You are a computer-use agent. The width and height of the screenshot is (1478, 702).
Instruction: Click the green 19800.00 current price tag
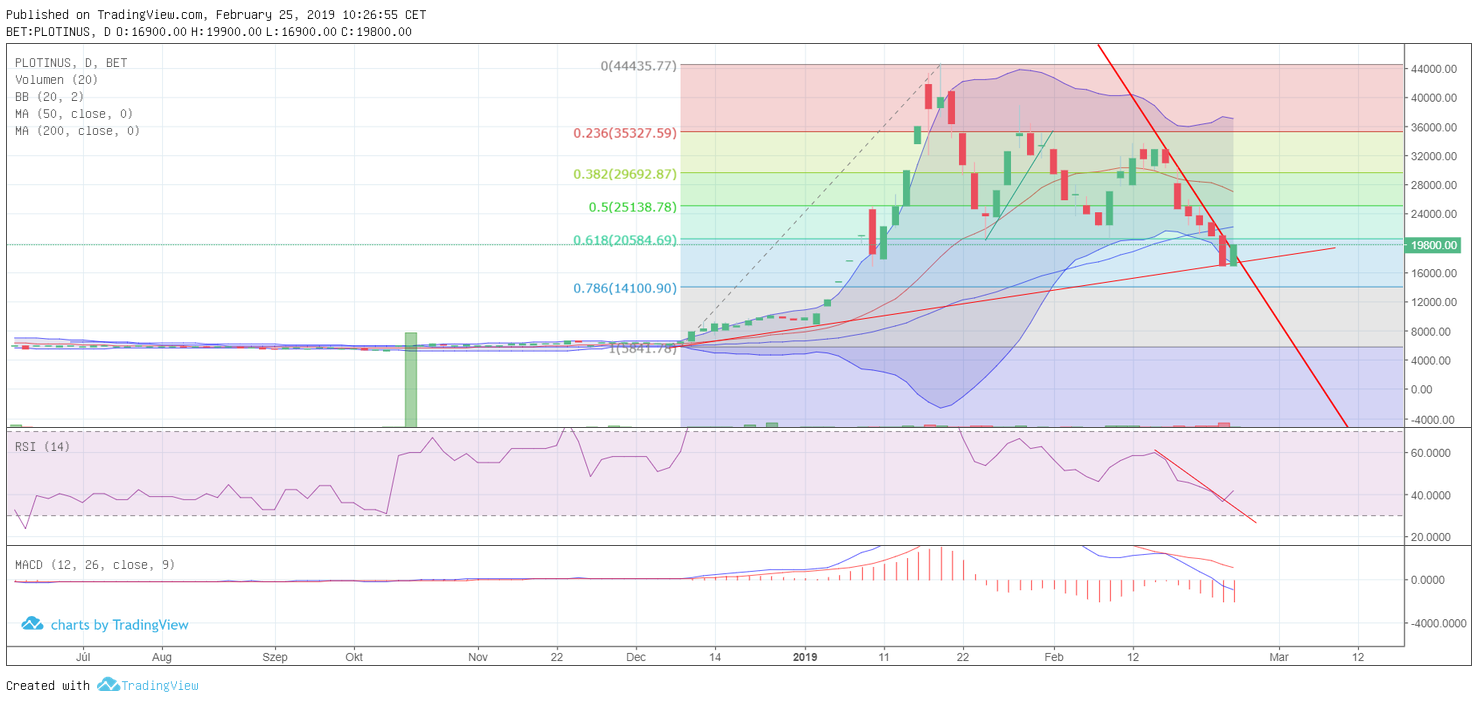(x=1436, y=245)
